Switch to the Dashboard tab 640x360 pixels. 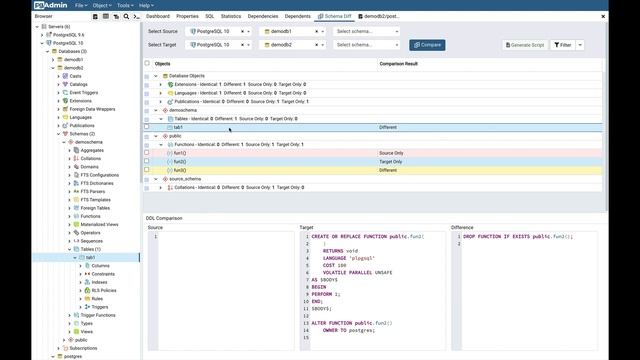158,16
